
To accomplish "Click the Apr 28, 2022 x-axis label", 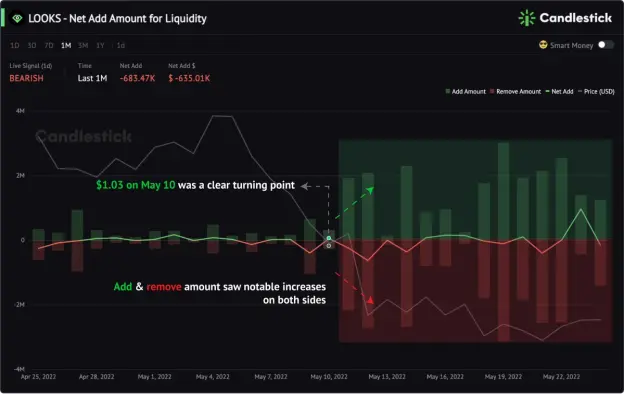I will click(x=96, y=376).
